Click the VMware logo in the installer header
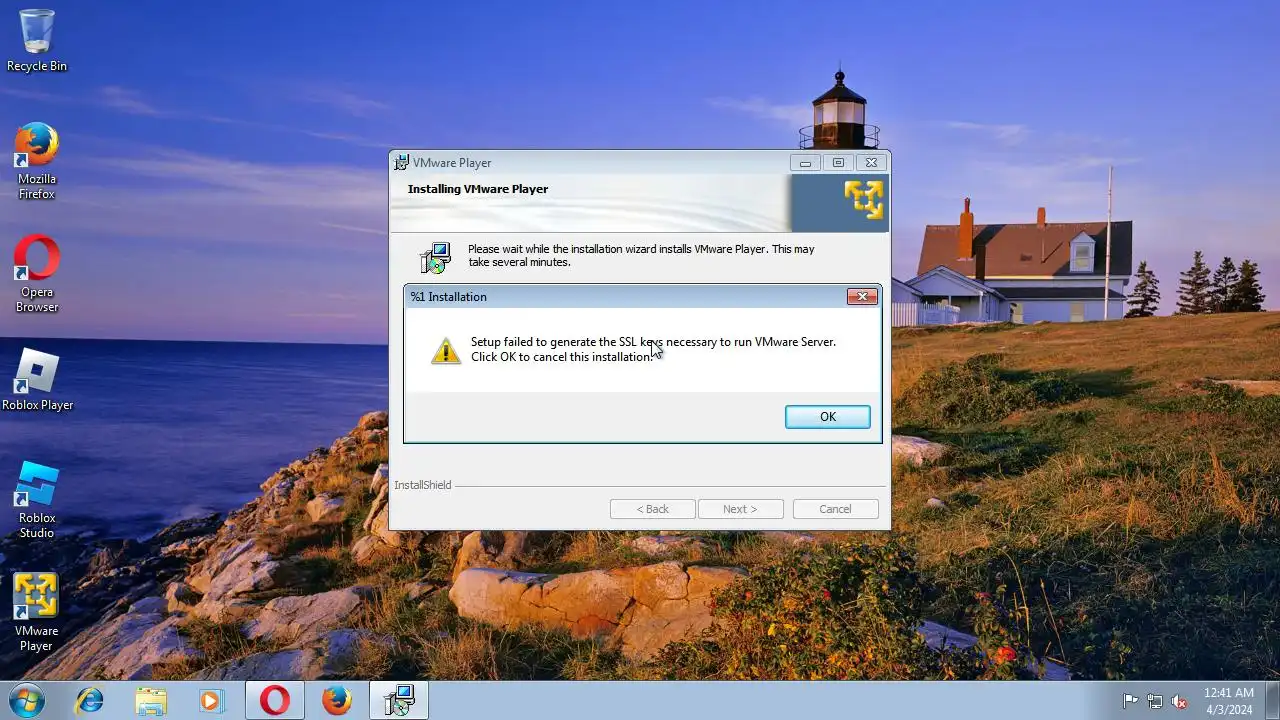The height and width of the screenshot is (720, 1280). pos(863,199)
